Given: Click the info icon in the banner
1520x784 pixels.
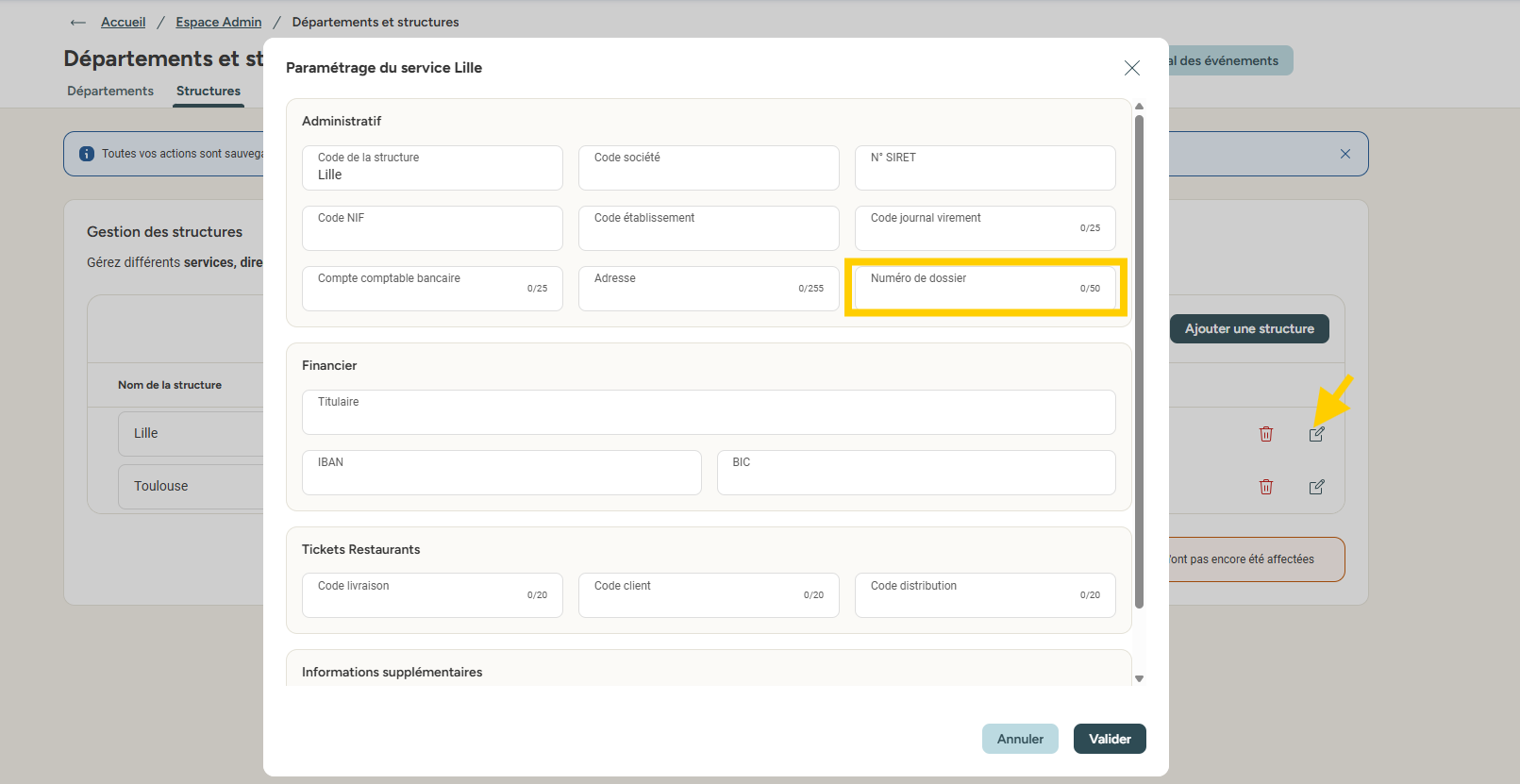Looking at the screenshot, I should pos(87,154).
